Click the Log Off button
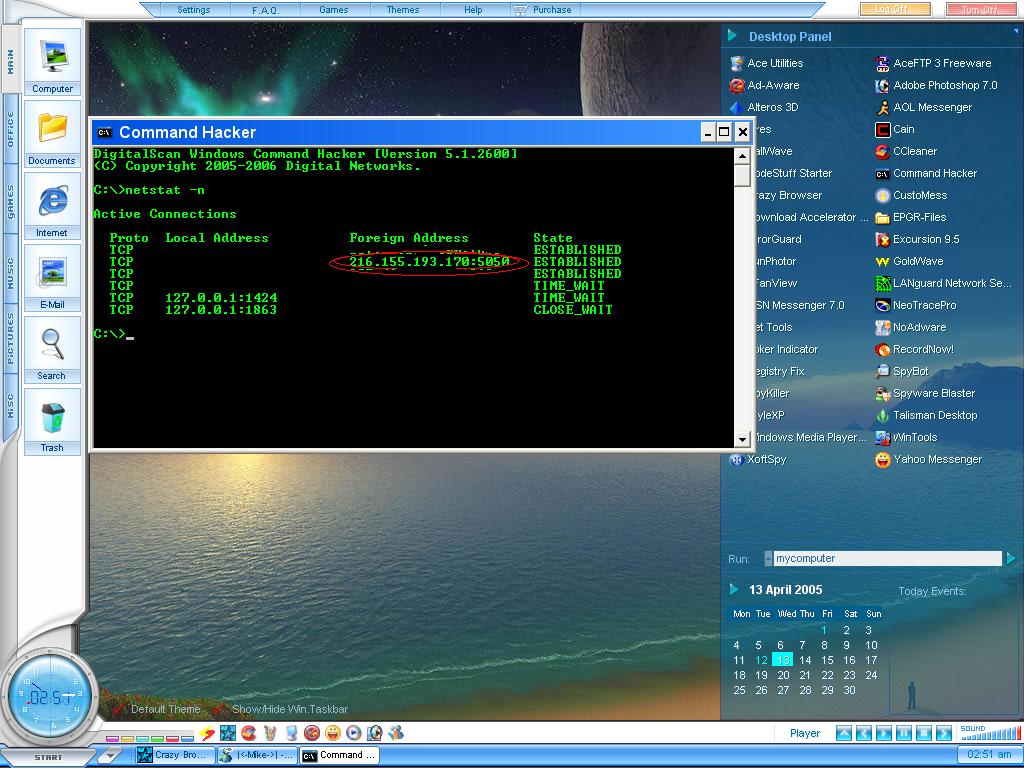The image size is (1024, 768). click(x=894, y=10)
